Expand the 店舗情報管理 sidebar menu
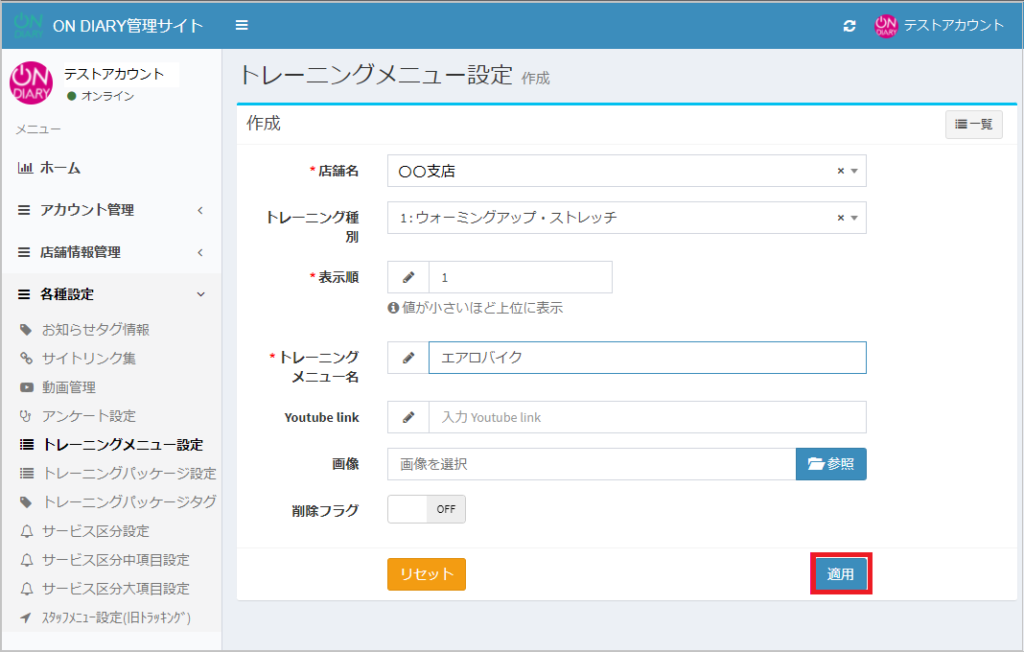 (110, 252)
